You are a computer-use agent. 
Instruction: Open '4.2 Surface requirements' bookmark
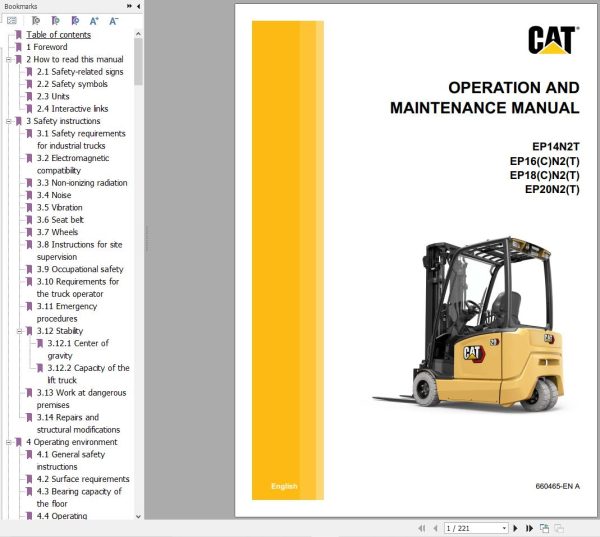coord(83,479)
